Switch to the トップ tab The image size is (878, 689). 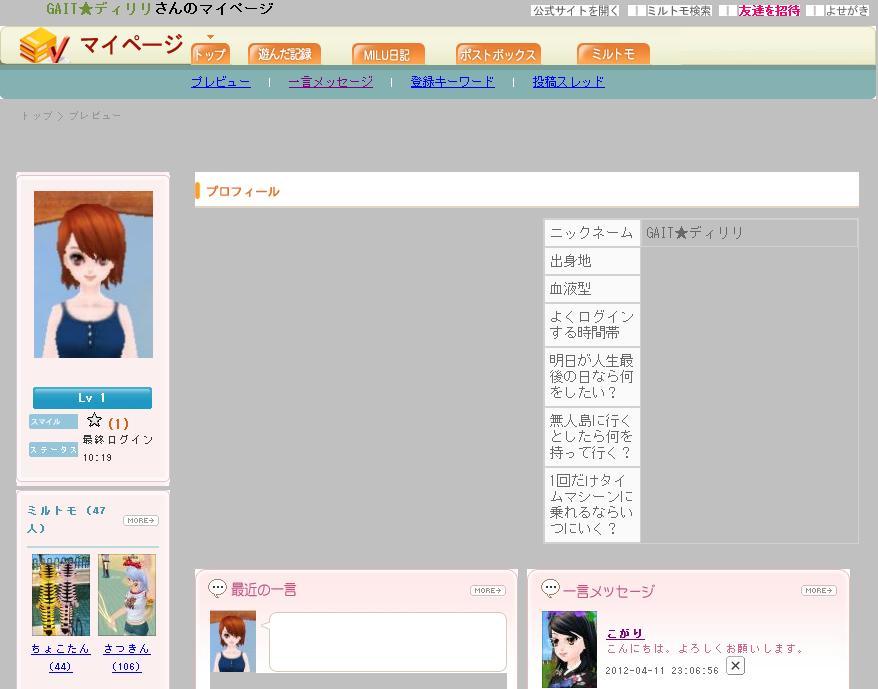point(210,54)
